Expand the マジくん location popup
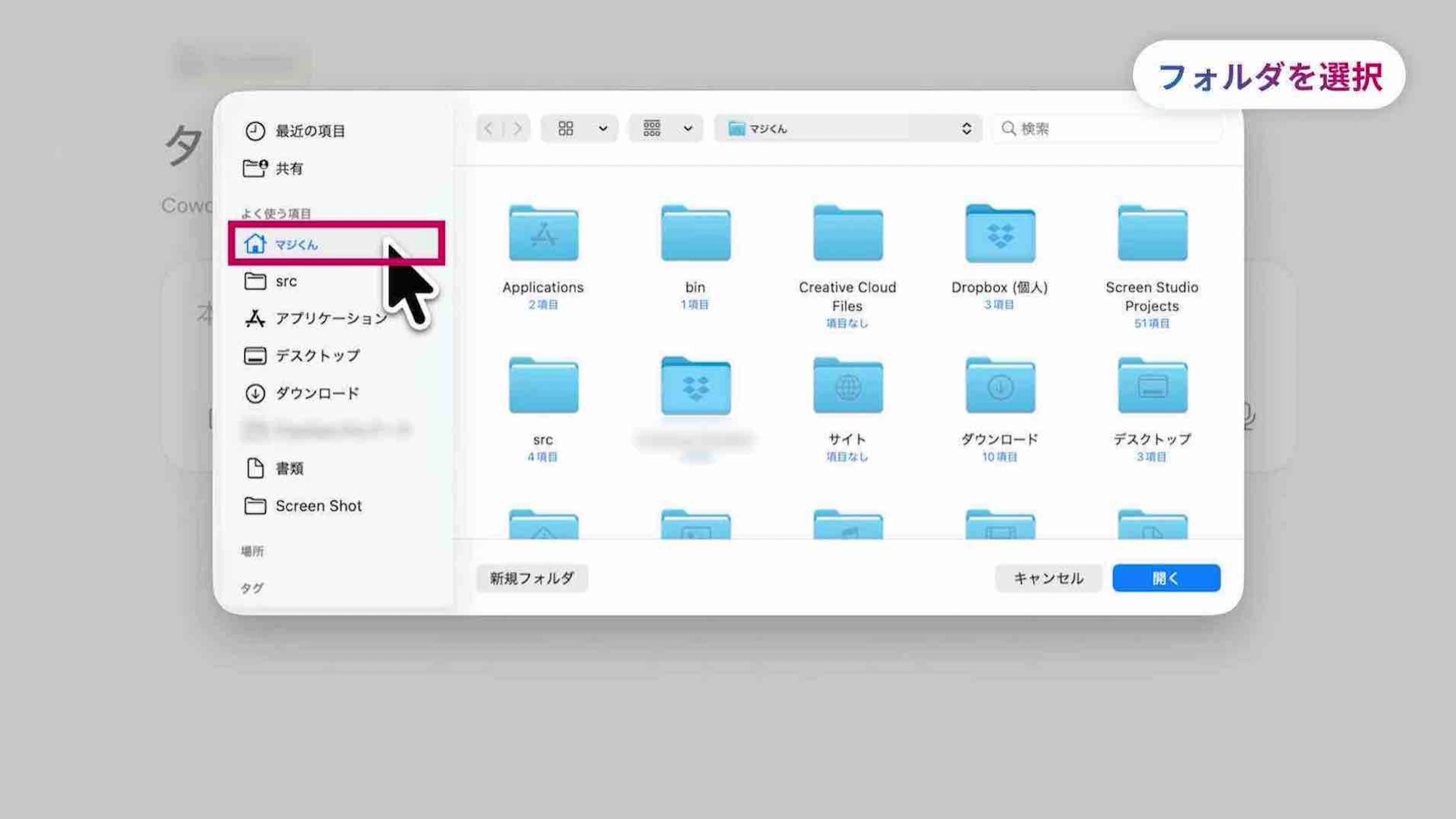The height and width of the screenshot is (819, 1456). tap(848, 128)
